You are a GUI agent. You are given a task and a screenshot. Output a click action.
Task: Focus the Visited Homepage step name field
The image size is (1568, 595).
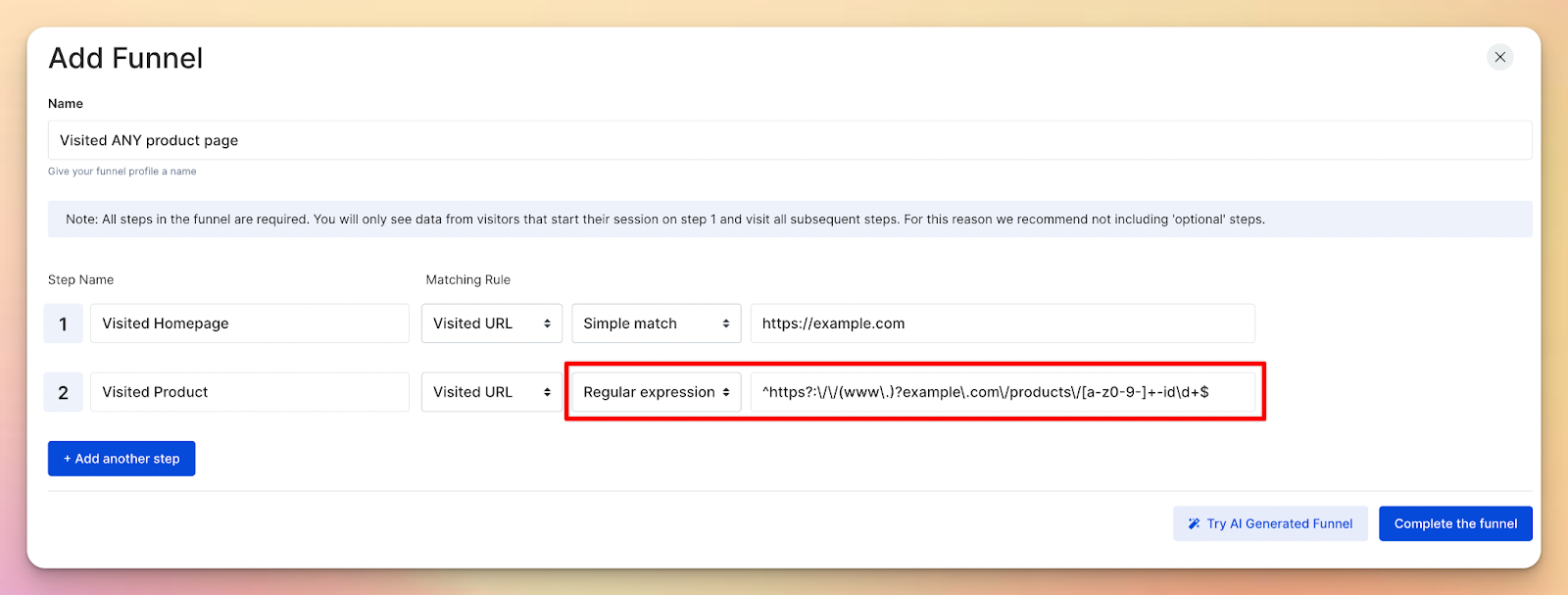coord(249,323)
